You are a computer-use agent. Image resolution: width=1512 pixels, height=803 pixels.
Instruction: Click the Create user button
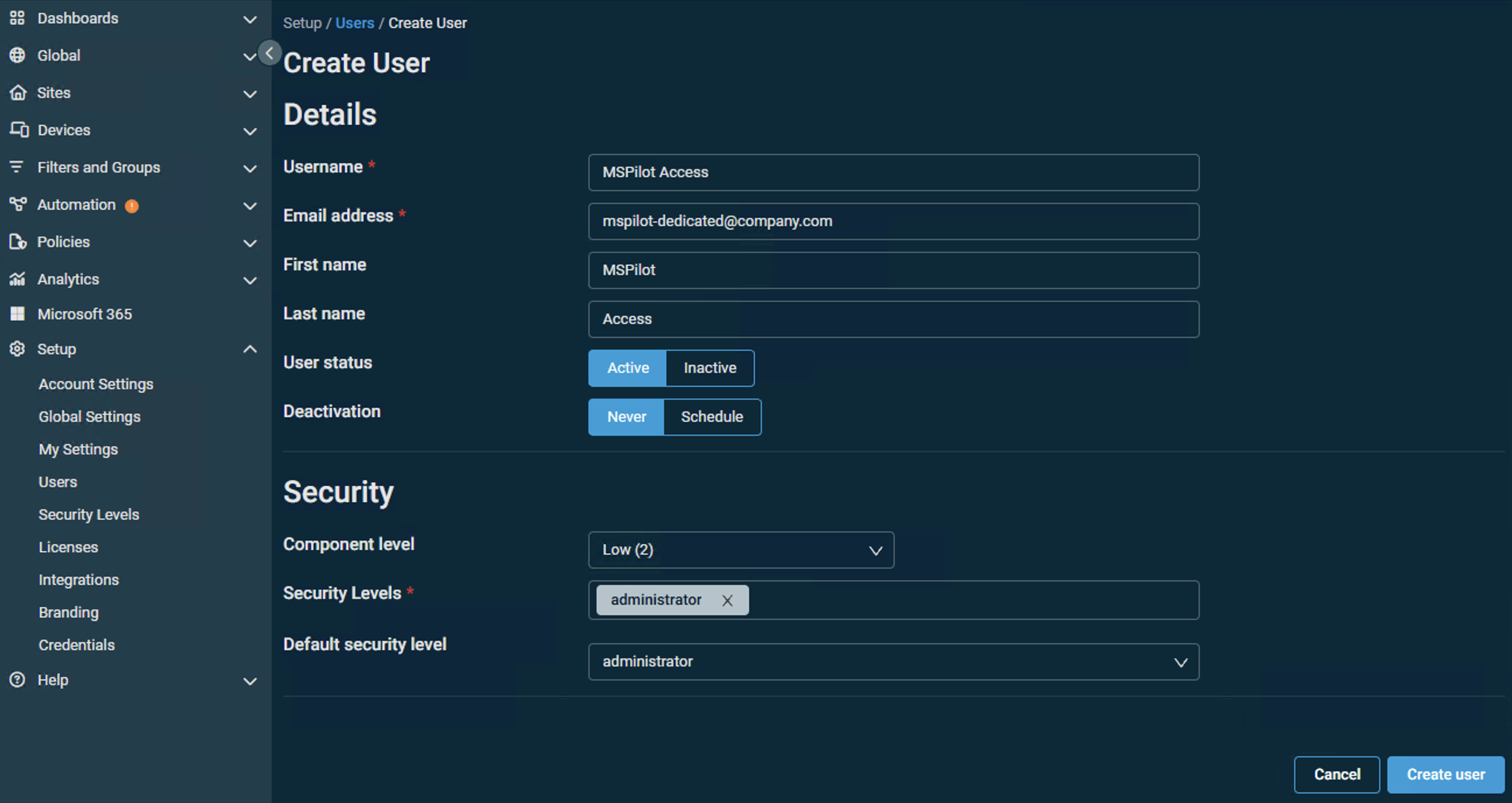coord(1446,775)
